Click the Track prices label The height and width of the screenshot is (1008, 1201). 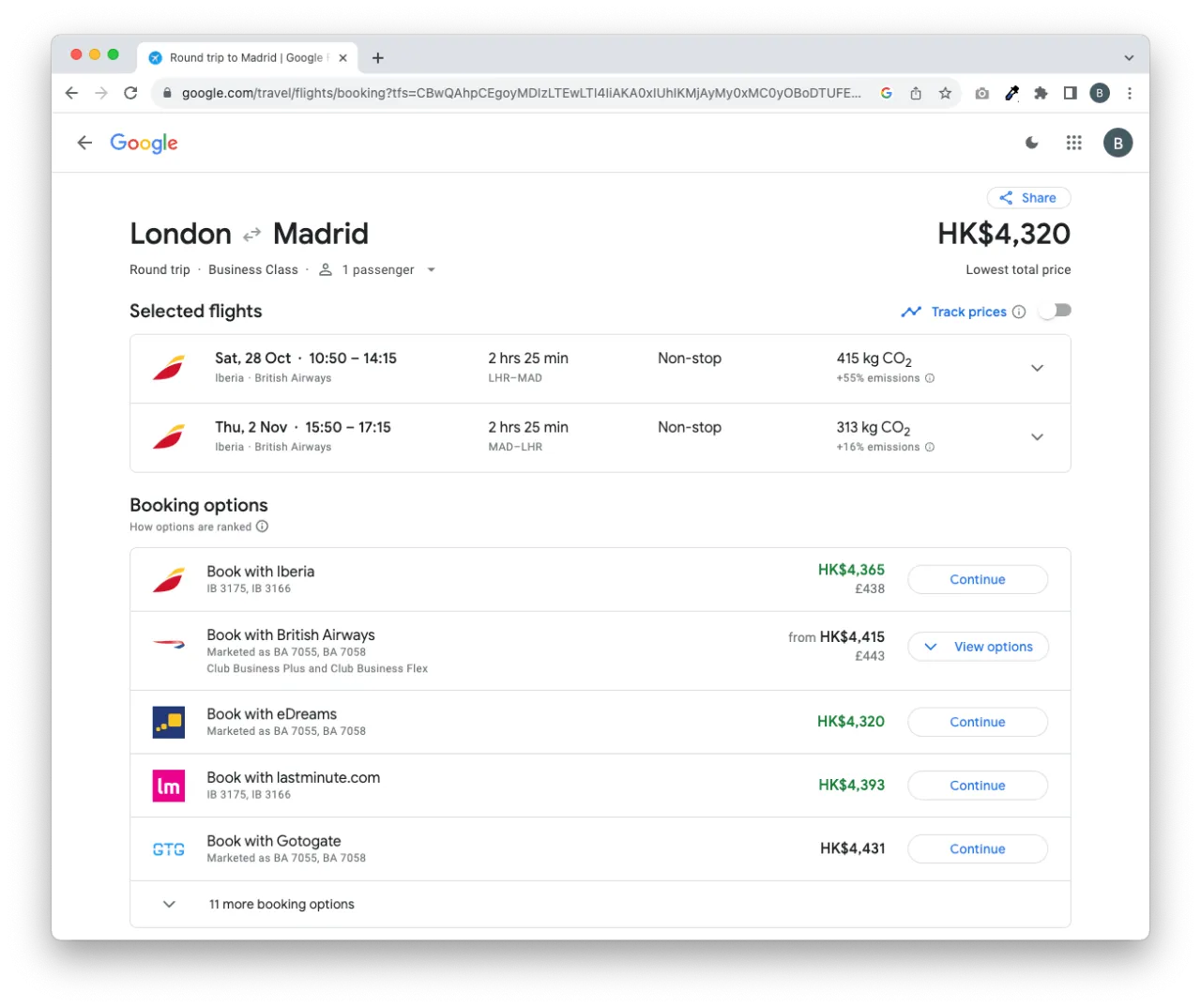(968, 312)
